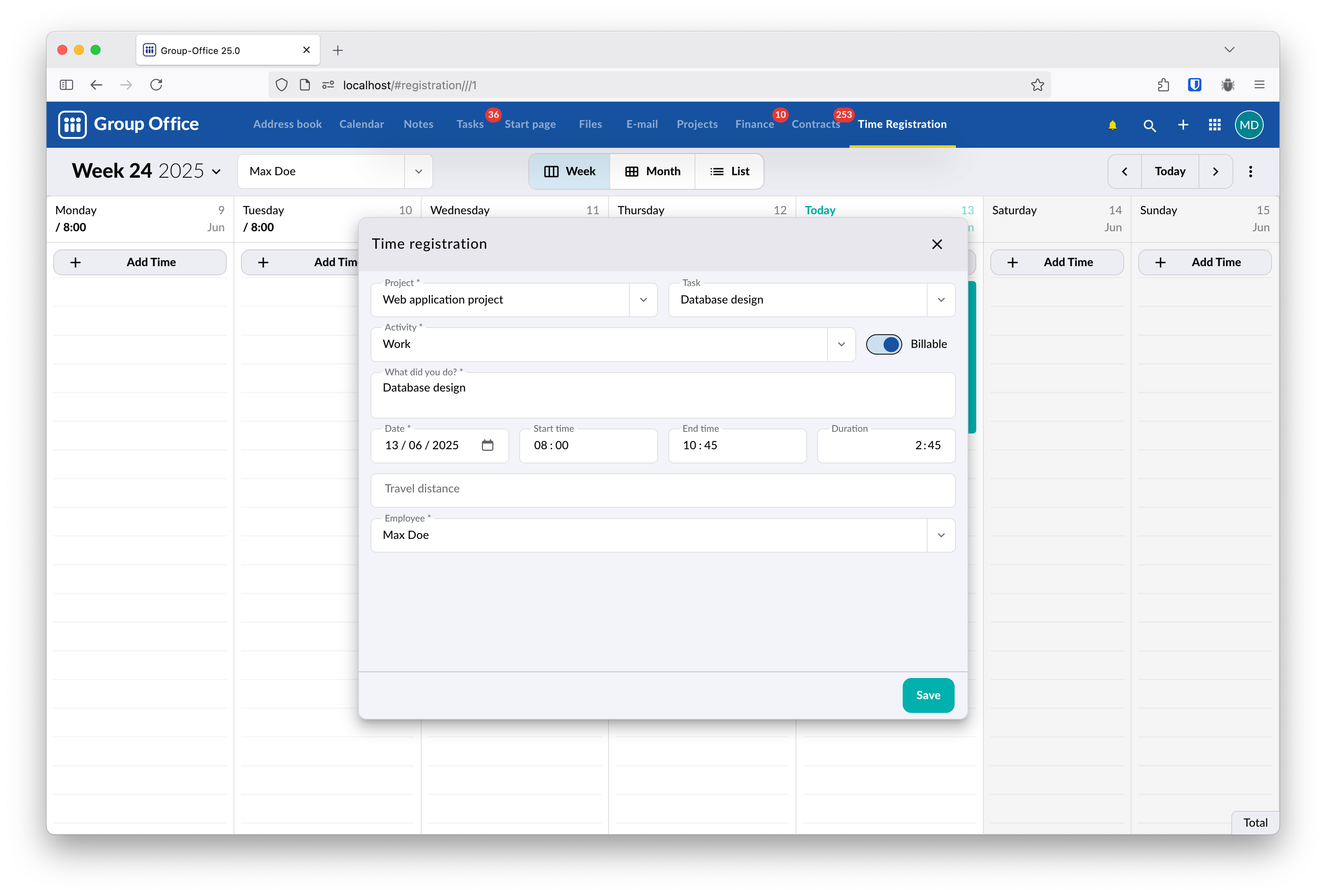Viewport: 1326px width, 896px height.
Task: Expand the Project dropdown
Action: click(643, 300)
